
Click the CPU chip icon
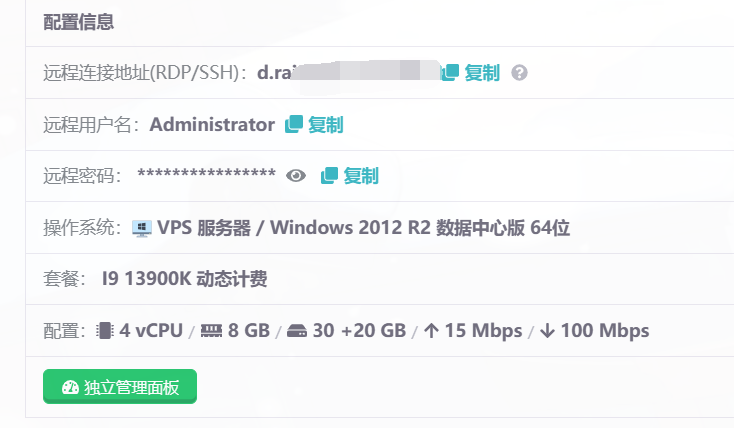[105, 331]
